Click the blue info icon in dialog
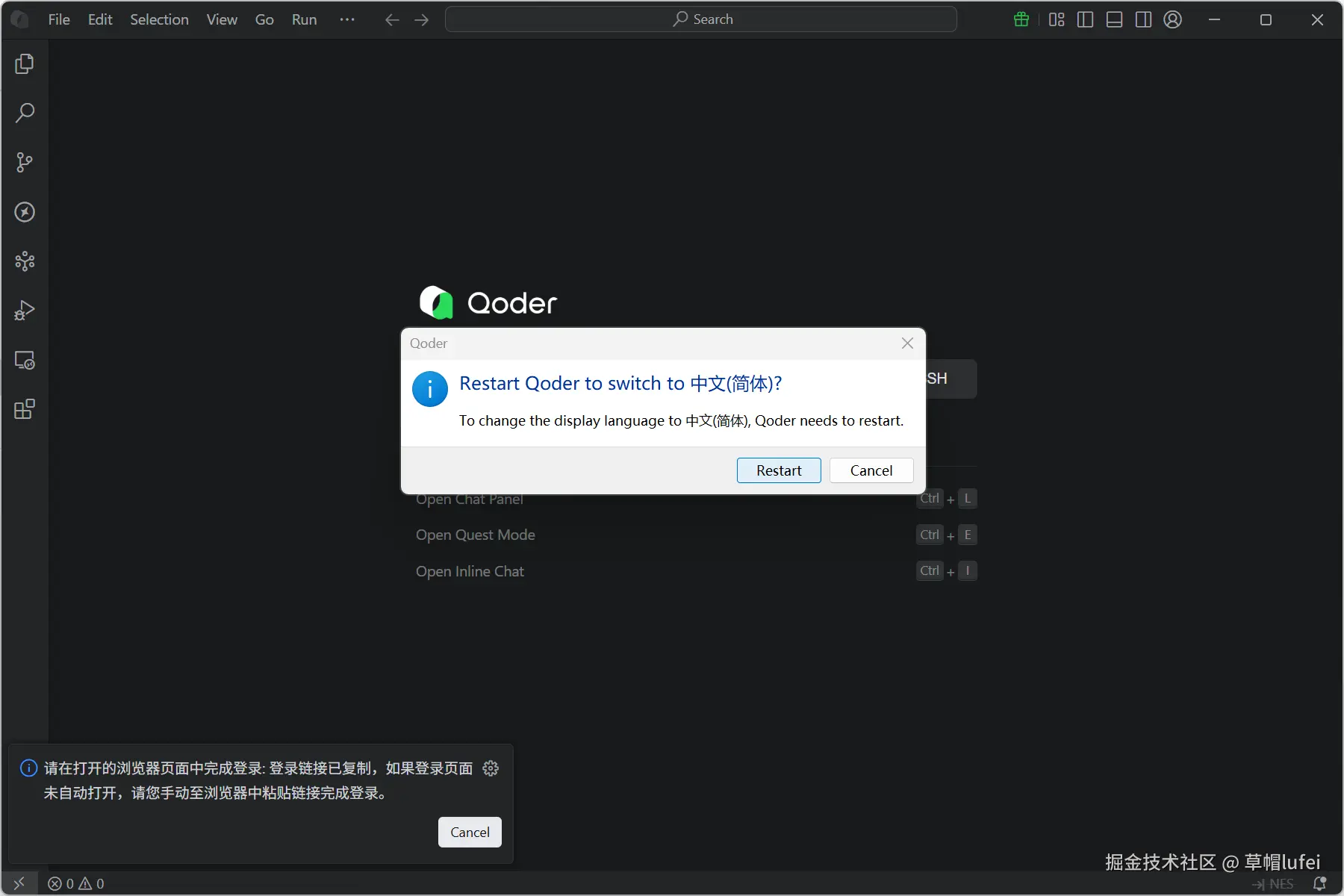This screenshot has width=1344, height=896. (x=430, y=389)
